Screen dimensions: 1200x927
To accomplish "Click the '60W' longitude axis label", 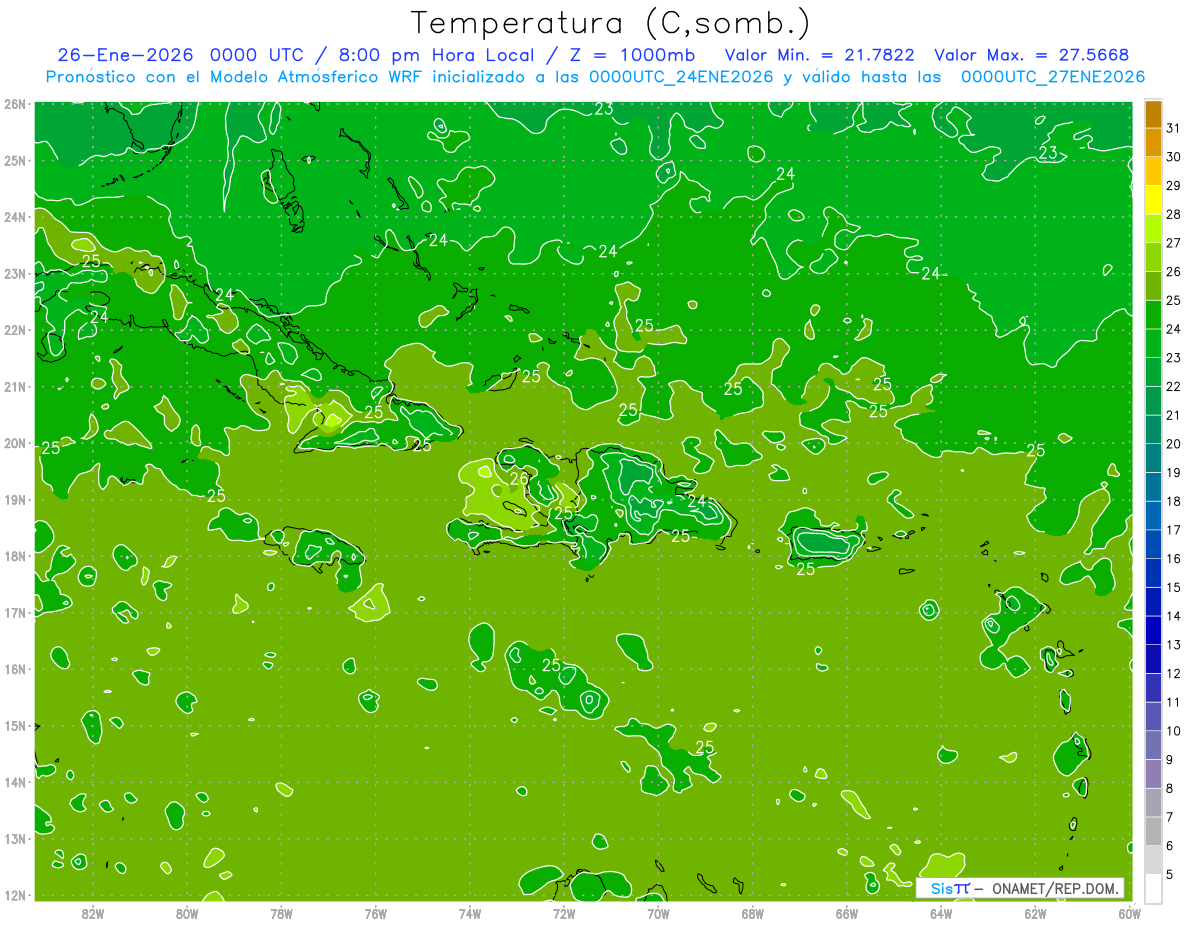I will pyautogui.click(x=1130, y=913).
